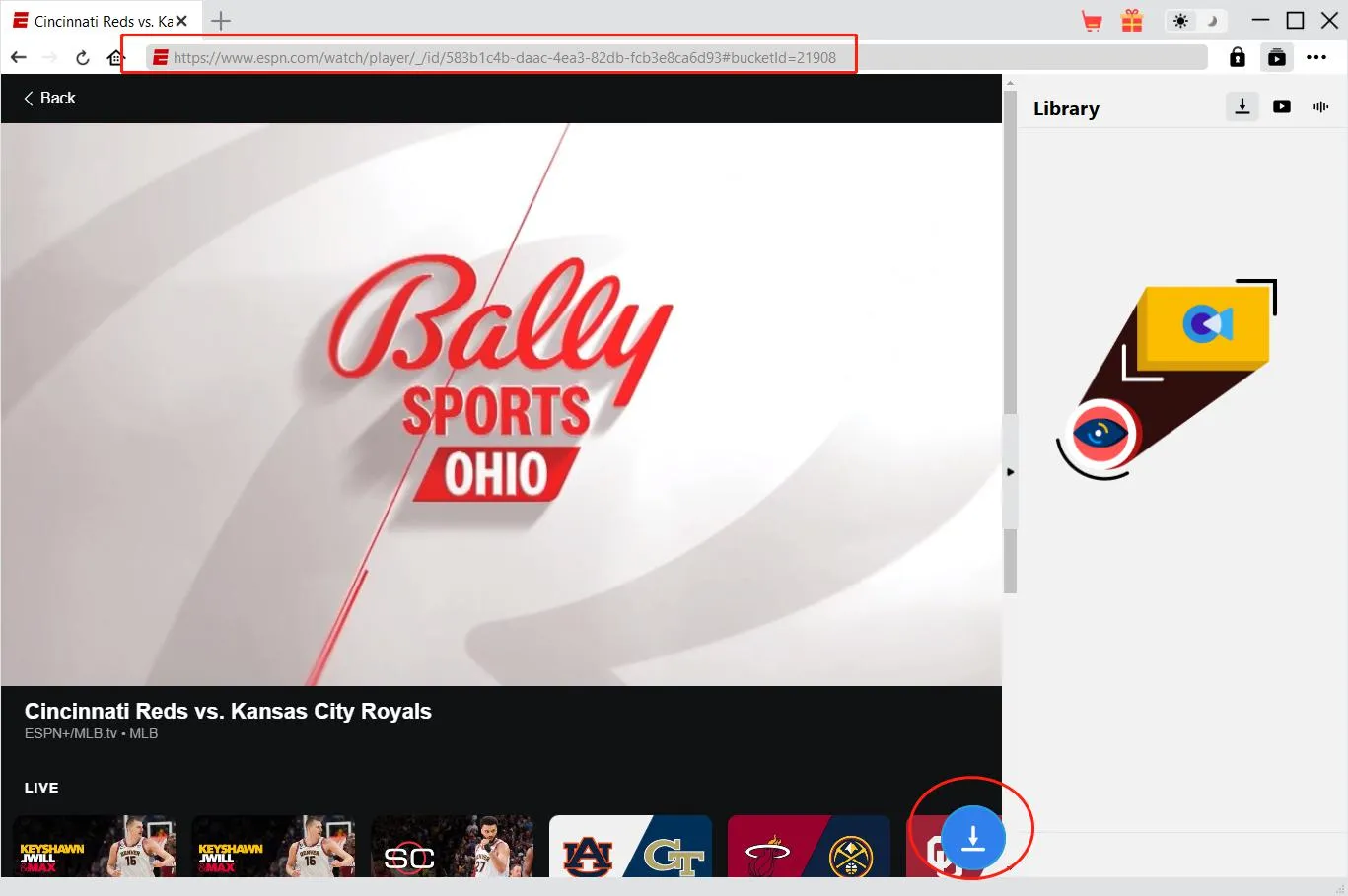Viewport: 1348px width, 896px height.
Task: Show the downloads tab in Library
Action: [x=1242, y=106]
